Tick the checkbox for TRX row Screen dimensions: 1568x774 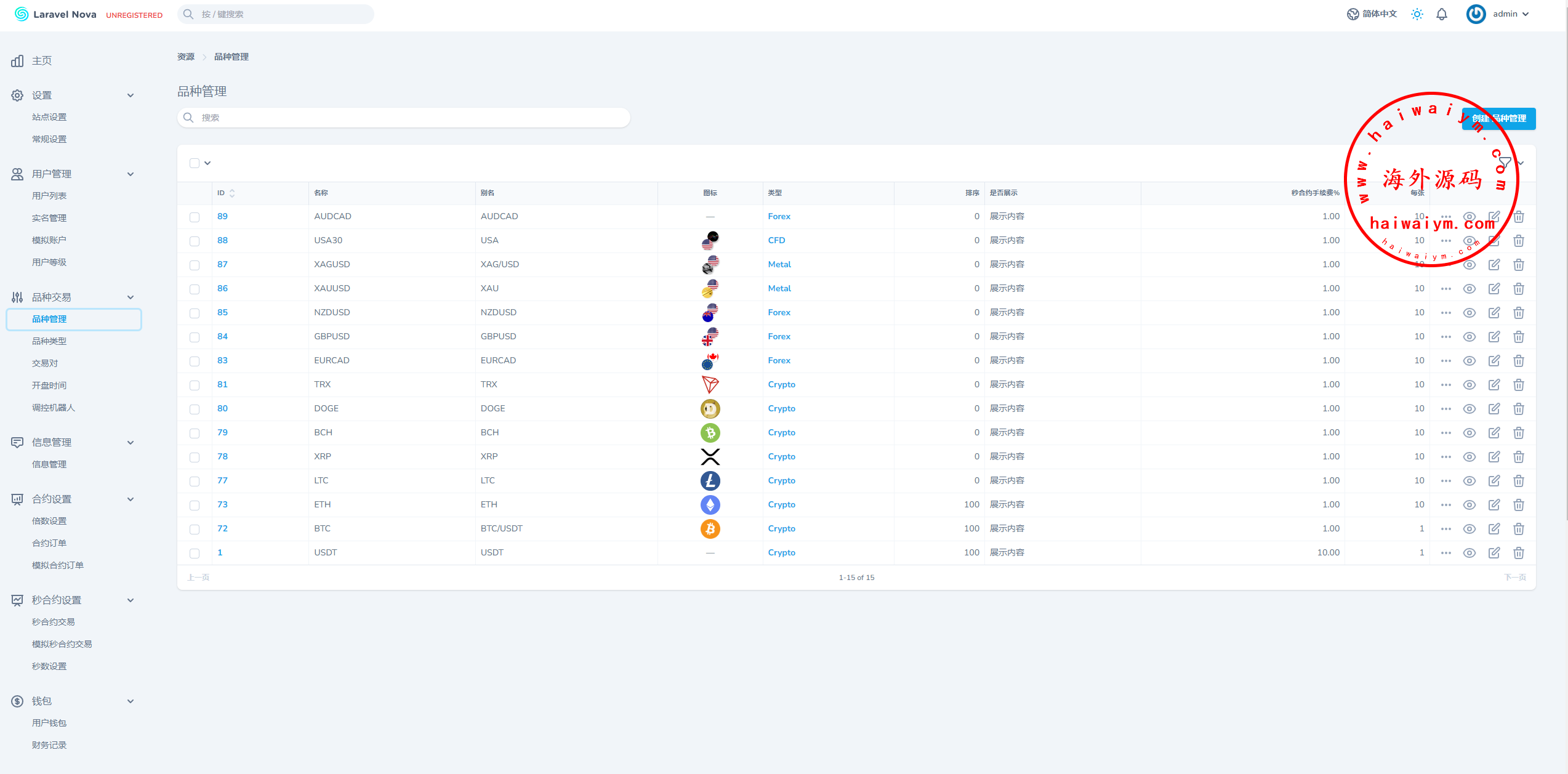(195, 385)
